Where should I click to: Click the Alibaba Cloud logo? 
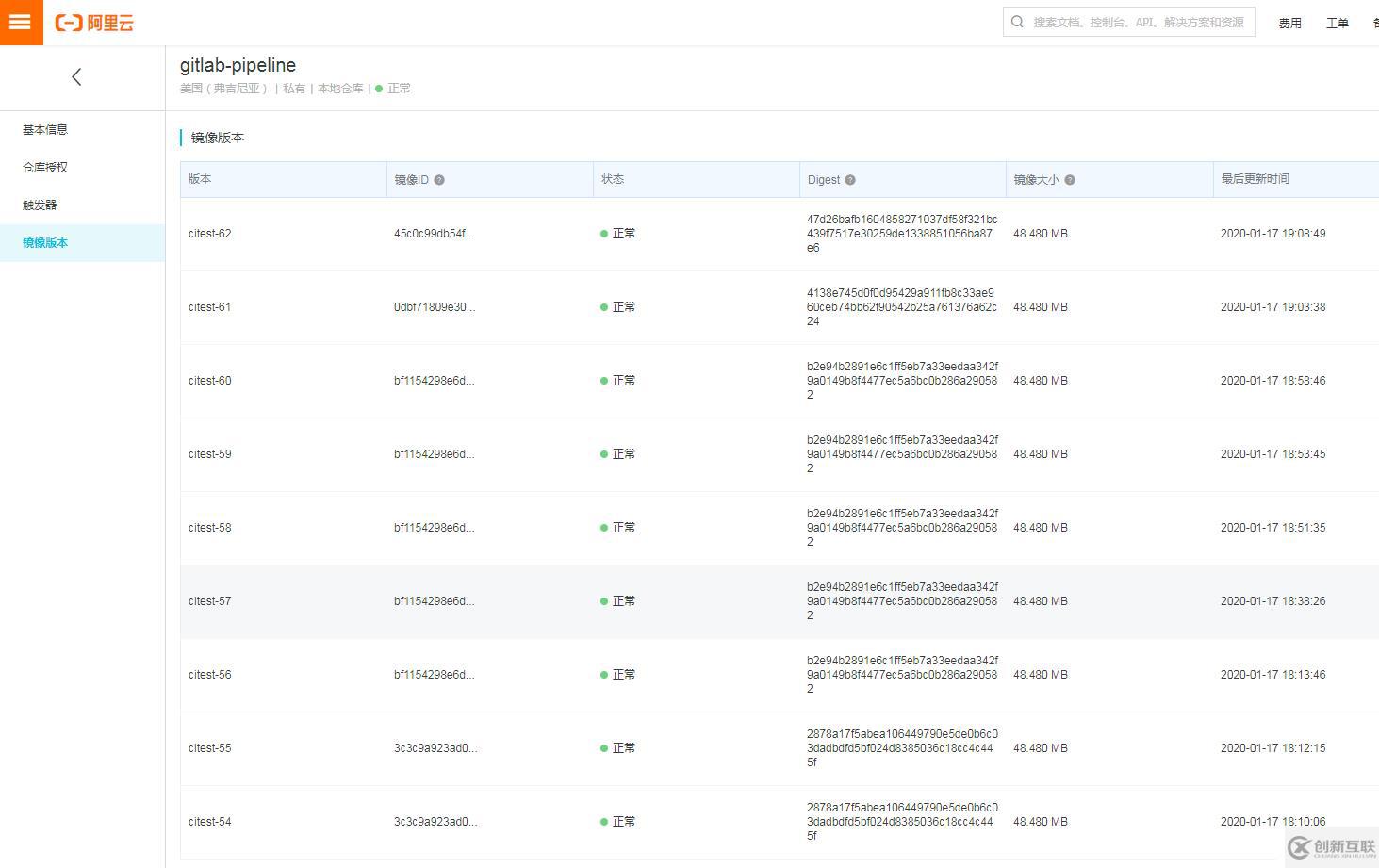(x=94, y=23)
